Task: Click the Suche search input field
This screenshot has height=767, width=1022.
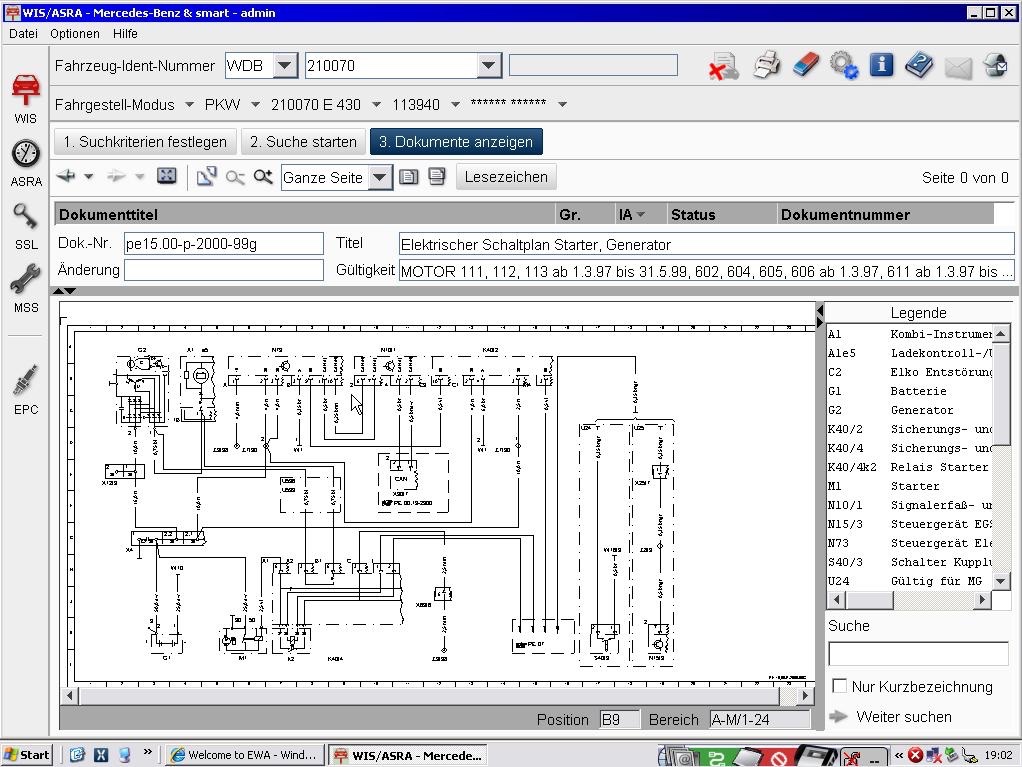Action: 918,654
